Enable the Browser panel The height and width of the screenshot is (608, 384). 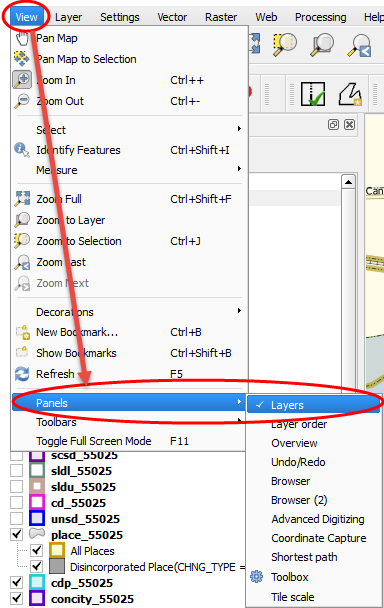(313, 481)
